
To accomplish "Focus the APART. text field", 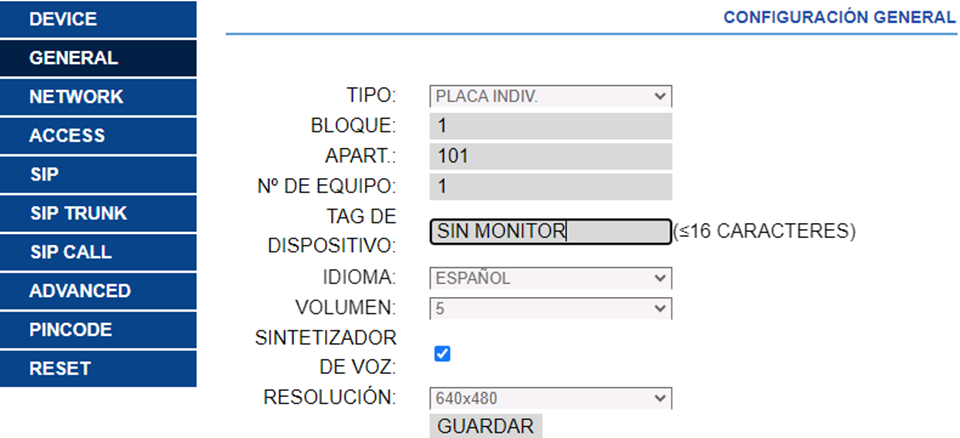I will click(550, 156).
